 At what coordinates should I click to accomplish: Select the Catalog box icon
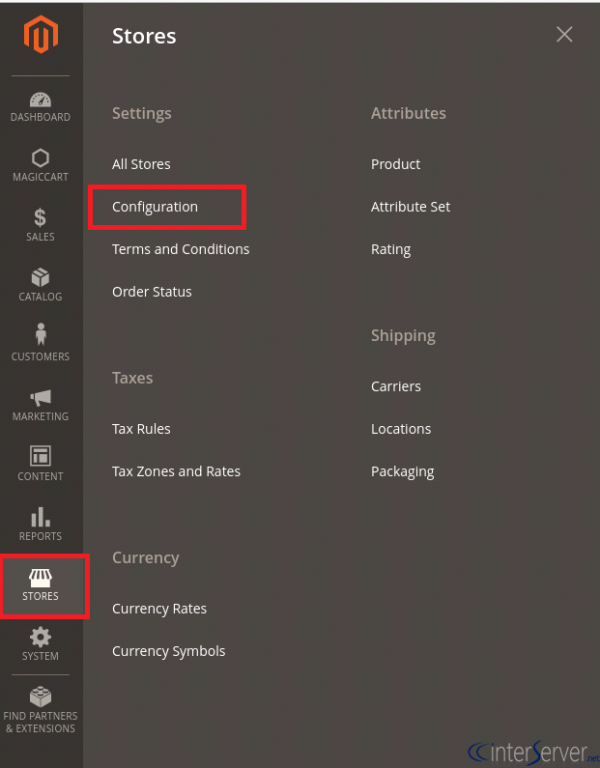[40, 277]
